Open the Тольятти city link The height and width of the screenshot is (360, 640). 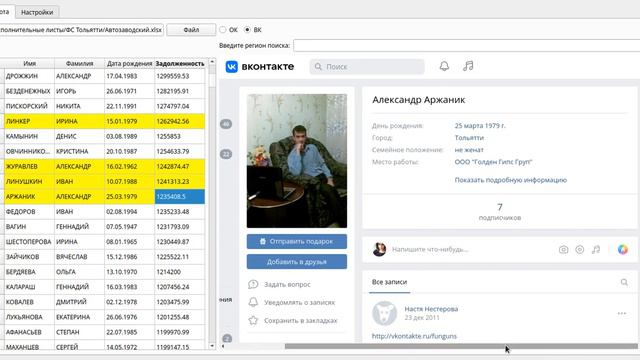pyautogui.click(x=469, y=138)
